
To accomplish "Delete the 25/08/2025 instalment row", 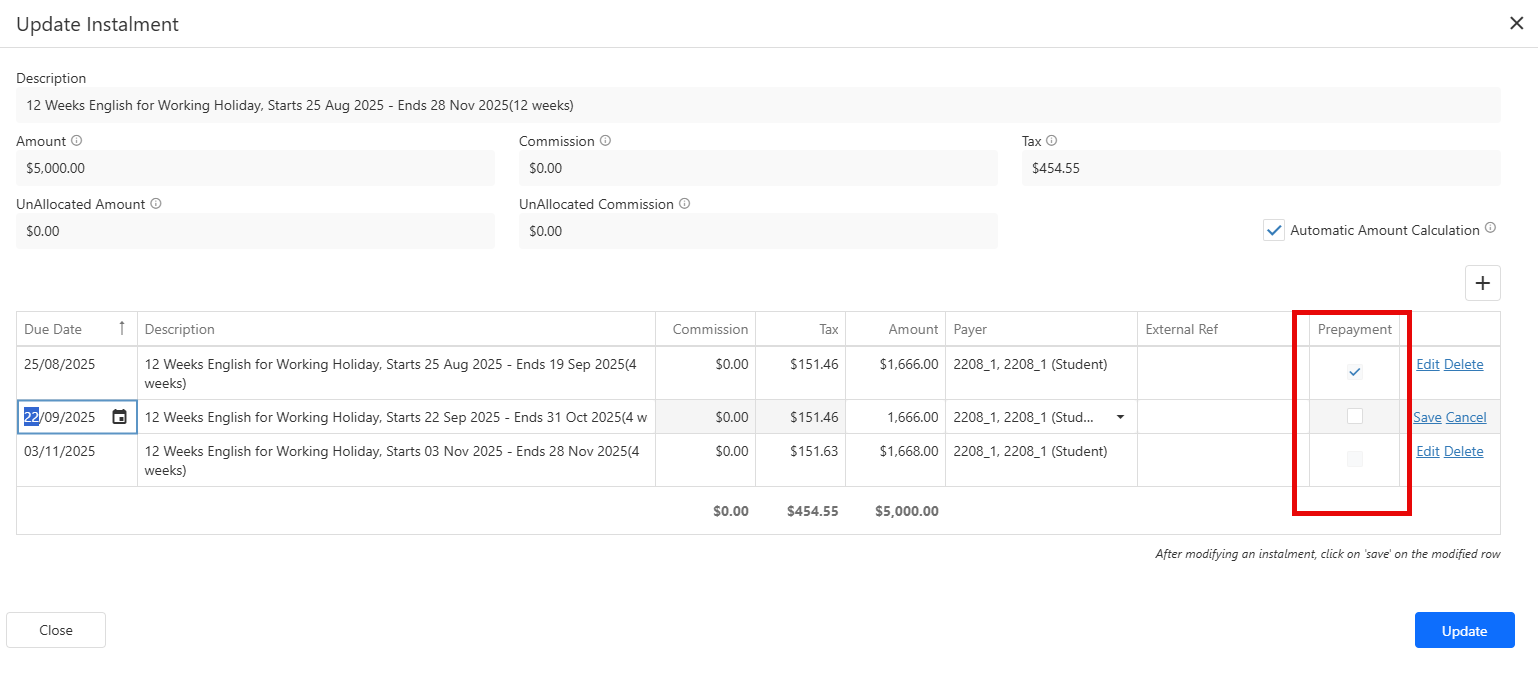I will (1463, 364).
